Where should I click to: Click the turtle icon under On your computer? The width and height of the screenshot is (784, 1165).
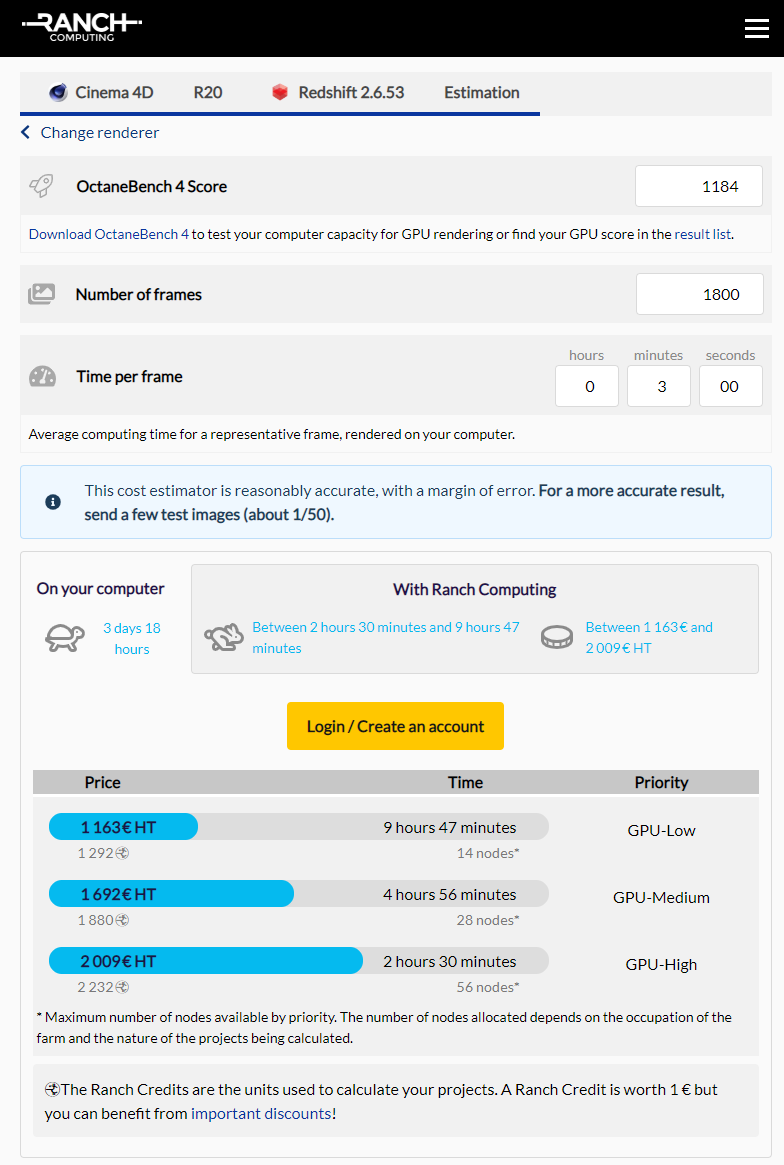[65, 638]
